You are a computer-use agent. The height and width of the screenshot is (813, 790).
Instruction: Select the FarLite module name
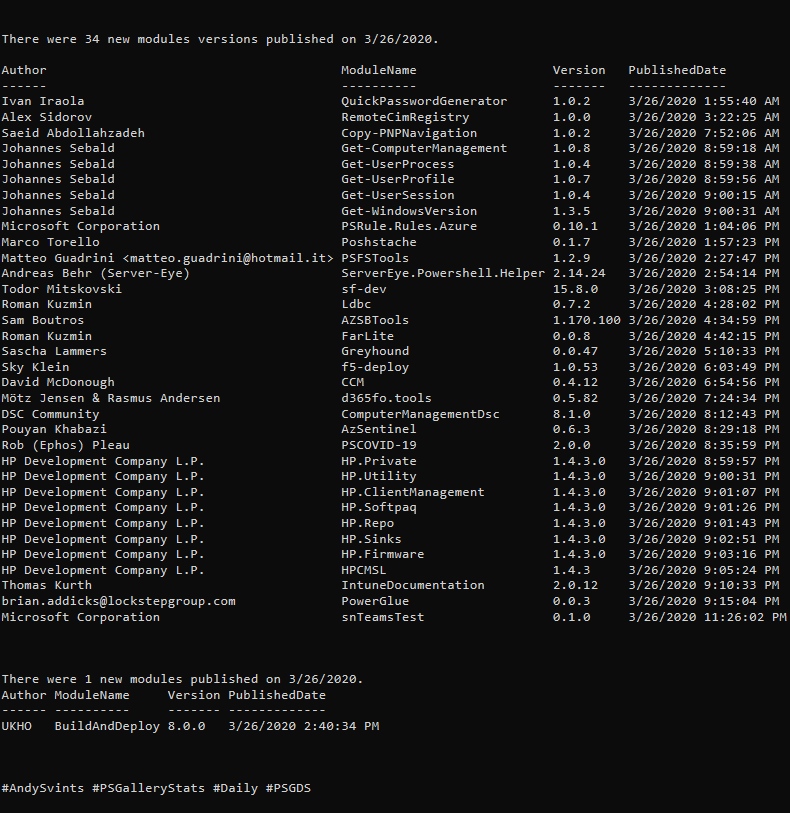[368, 336]
